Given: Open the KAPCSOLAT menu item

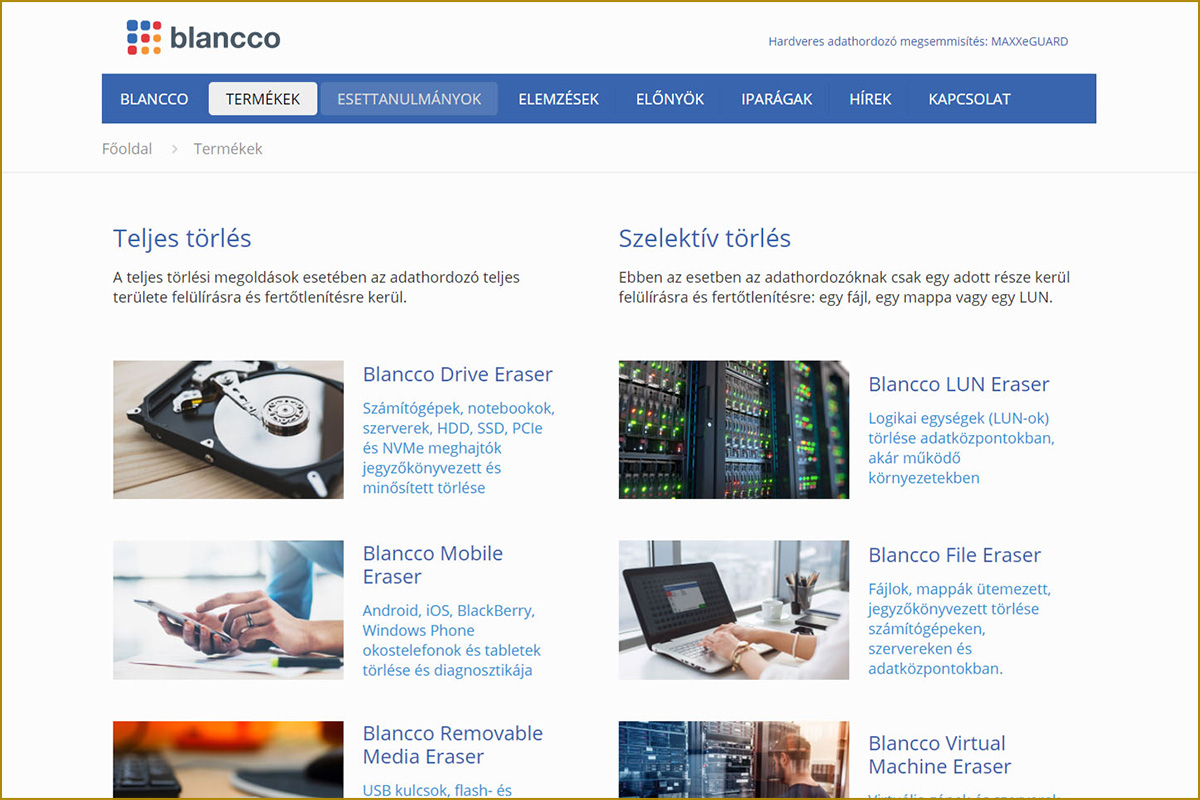Looking at the screenshot, I should point(969,99).
